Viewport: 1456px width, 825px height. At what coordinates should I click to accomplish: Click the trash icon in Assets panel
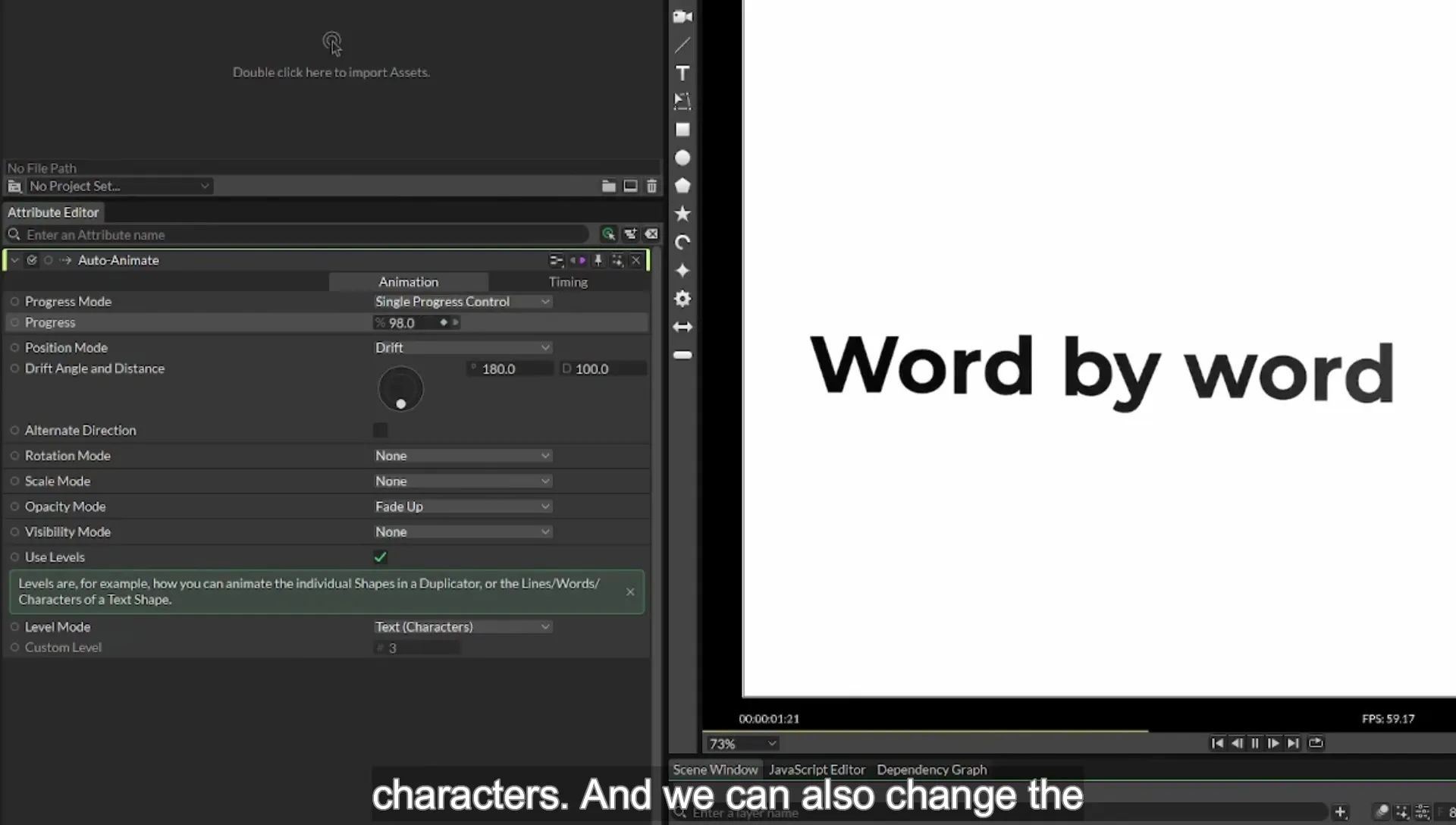point(651,186)
